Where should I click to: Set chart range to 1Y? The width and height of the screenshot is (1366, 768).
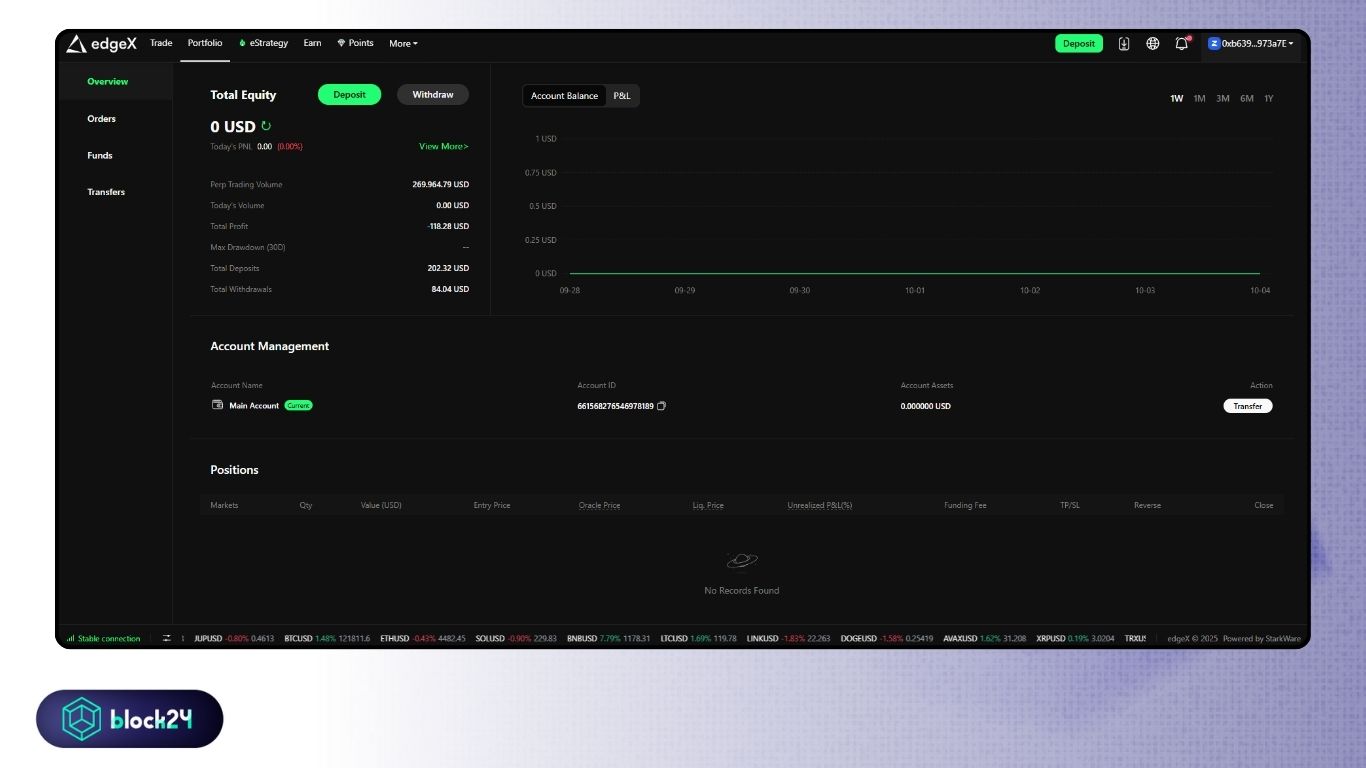coord(1269,99)
